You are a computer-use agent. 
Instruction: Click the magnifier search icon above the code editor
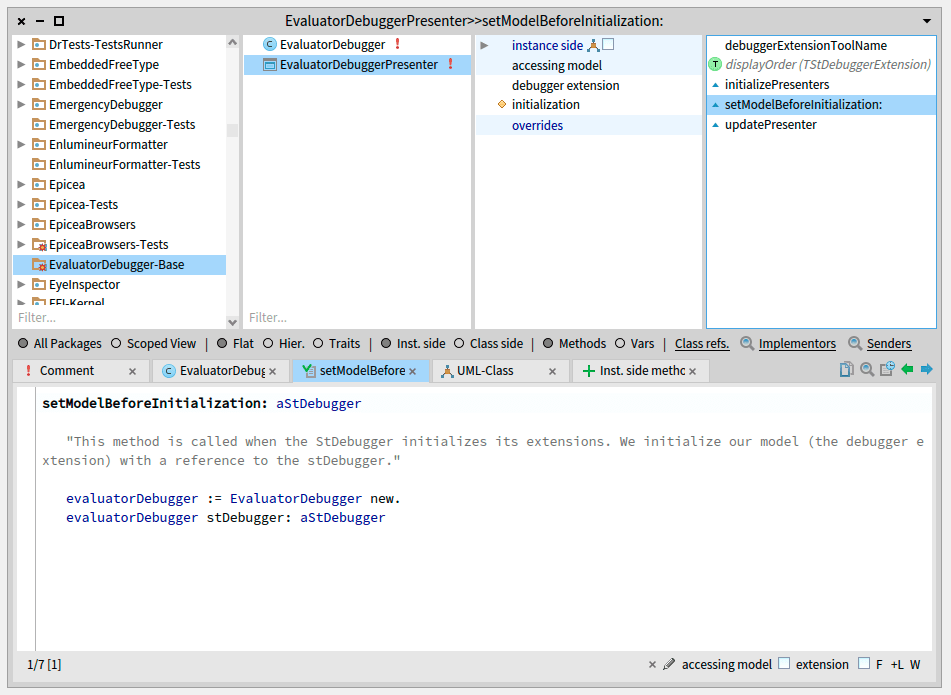point(867,370)
